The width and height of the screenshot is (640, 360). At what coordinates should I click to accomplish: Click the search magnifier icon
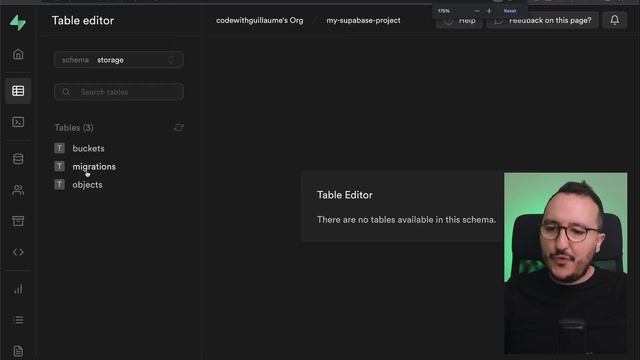click(66, 92)
